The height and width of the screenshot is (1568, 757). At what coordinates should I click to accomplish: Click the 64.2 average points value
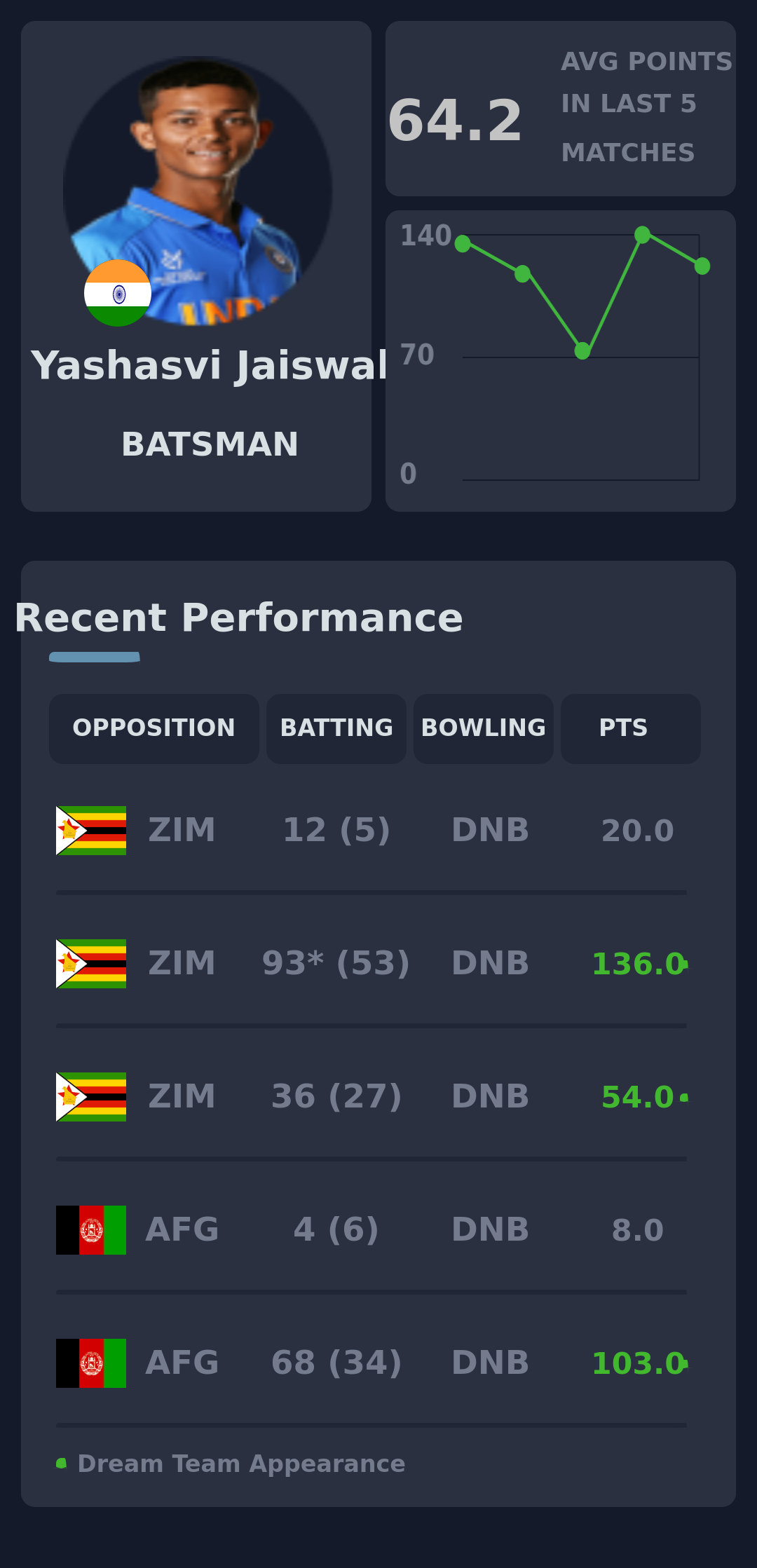(456, 121)
